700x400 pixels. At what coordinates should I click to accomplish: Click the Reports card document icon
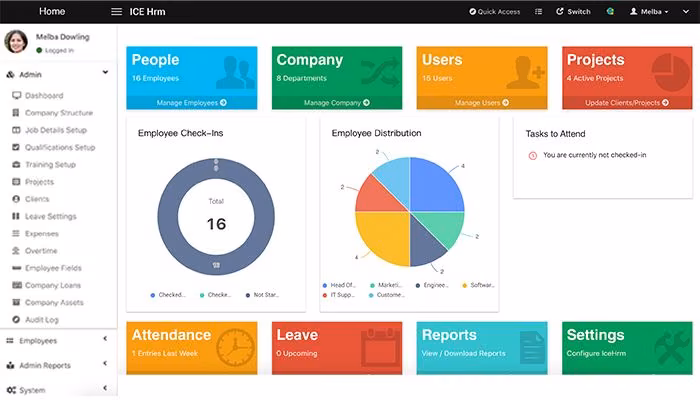(532, 347)
